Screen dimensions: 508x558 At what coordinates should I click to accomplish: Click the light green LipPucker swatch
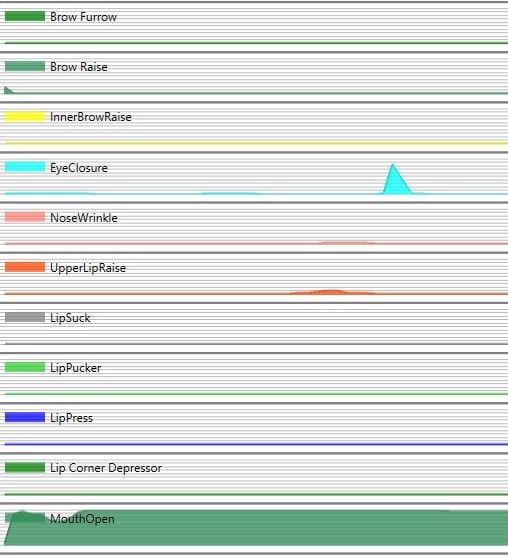(25, 367)
